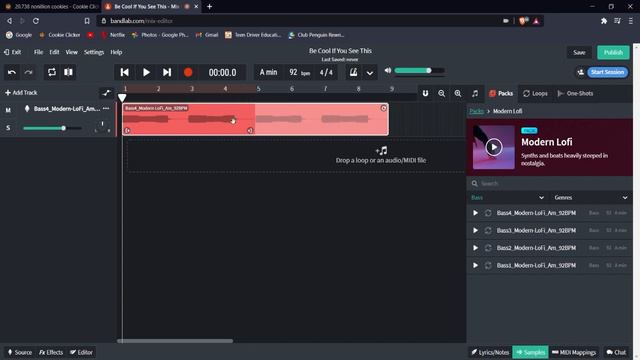This screenshot has width=640, height=360.
Task: Toggle the metronome
Action: (353, 72)
